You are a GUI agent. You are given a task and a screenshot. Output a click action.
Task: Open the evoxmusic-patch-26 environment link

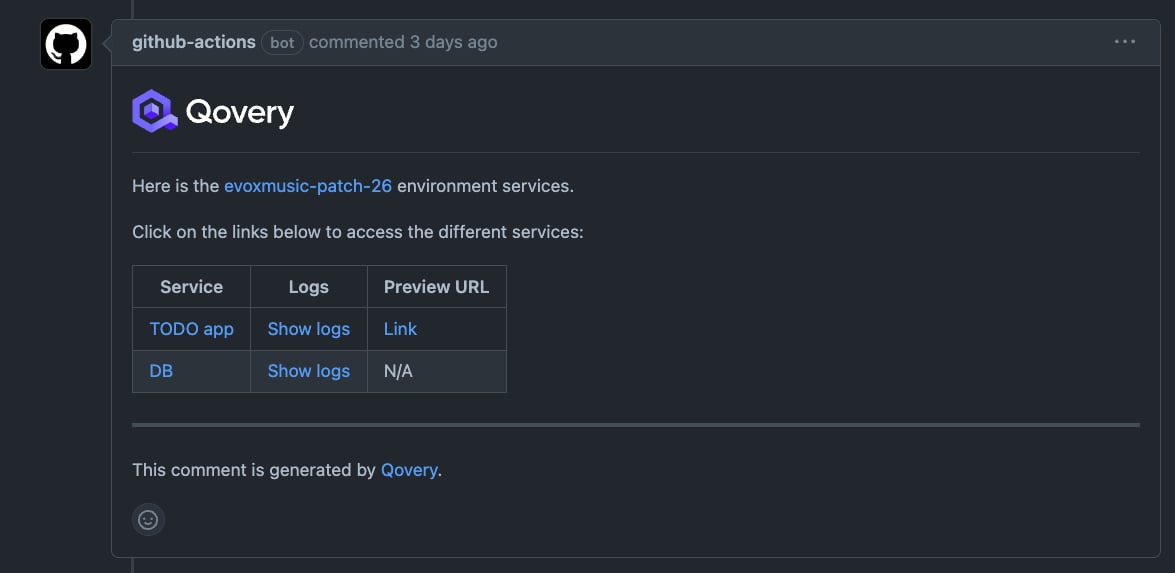click(308, 186)
